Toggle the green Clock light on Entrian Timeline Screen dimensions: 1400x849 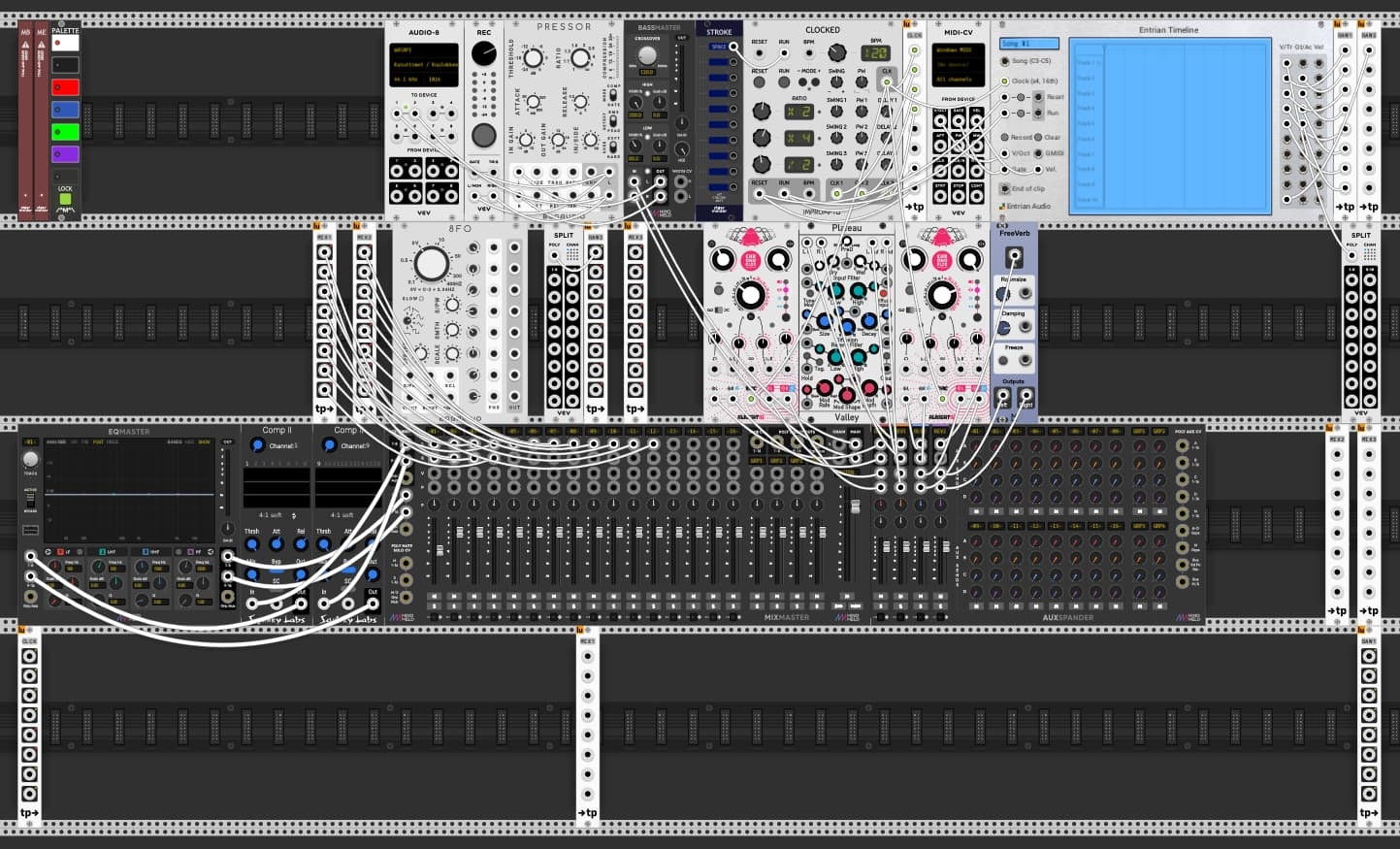(x=1005, y=81)
